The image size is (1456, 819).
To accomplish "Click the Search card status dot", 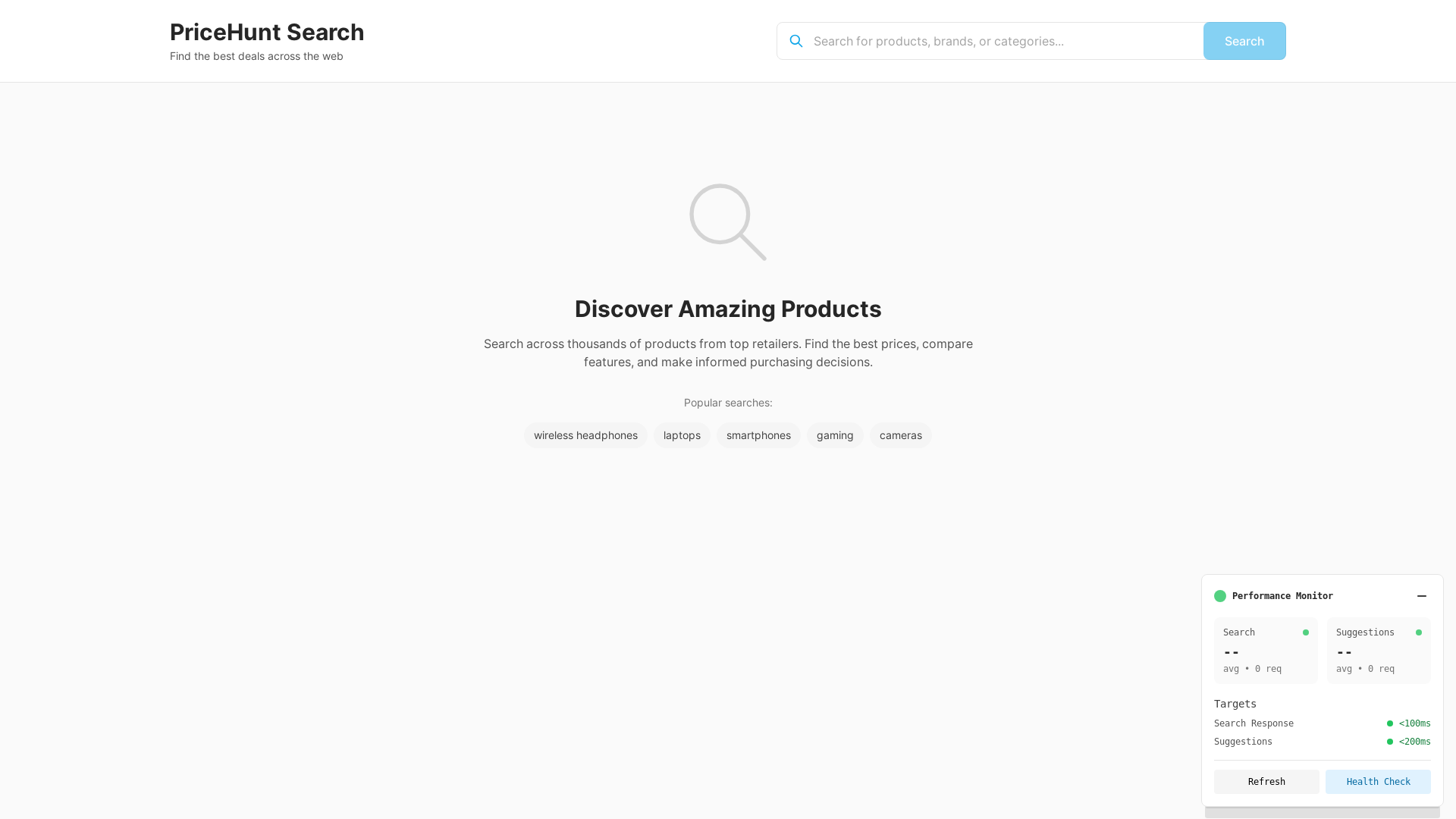I will 1306,632.
